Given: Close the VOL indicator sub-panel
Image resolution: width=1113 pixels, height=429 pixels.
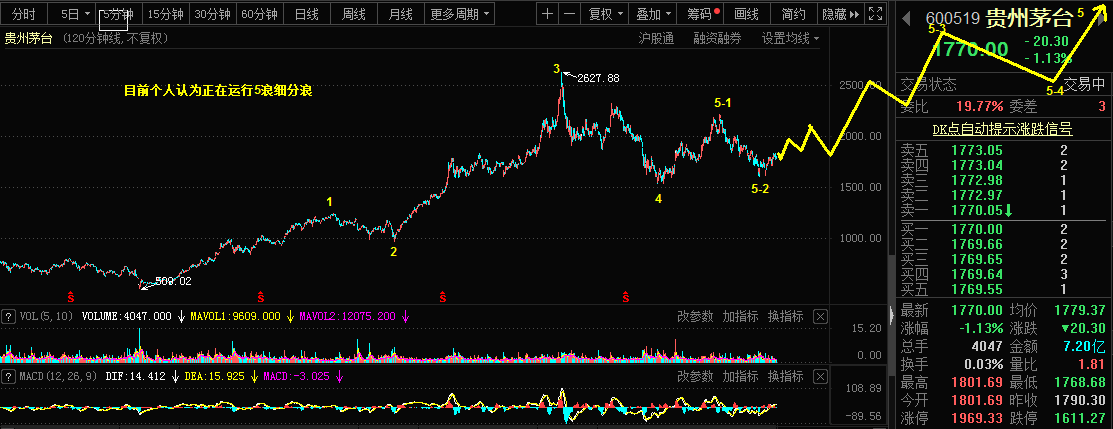Looking at the screenshot, I should pos(820,317).
